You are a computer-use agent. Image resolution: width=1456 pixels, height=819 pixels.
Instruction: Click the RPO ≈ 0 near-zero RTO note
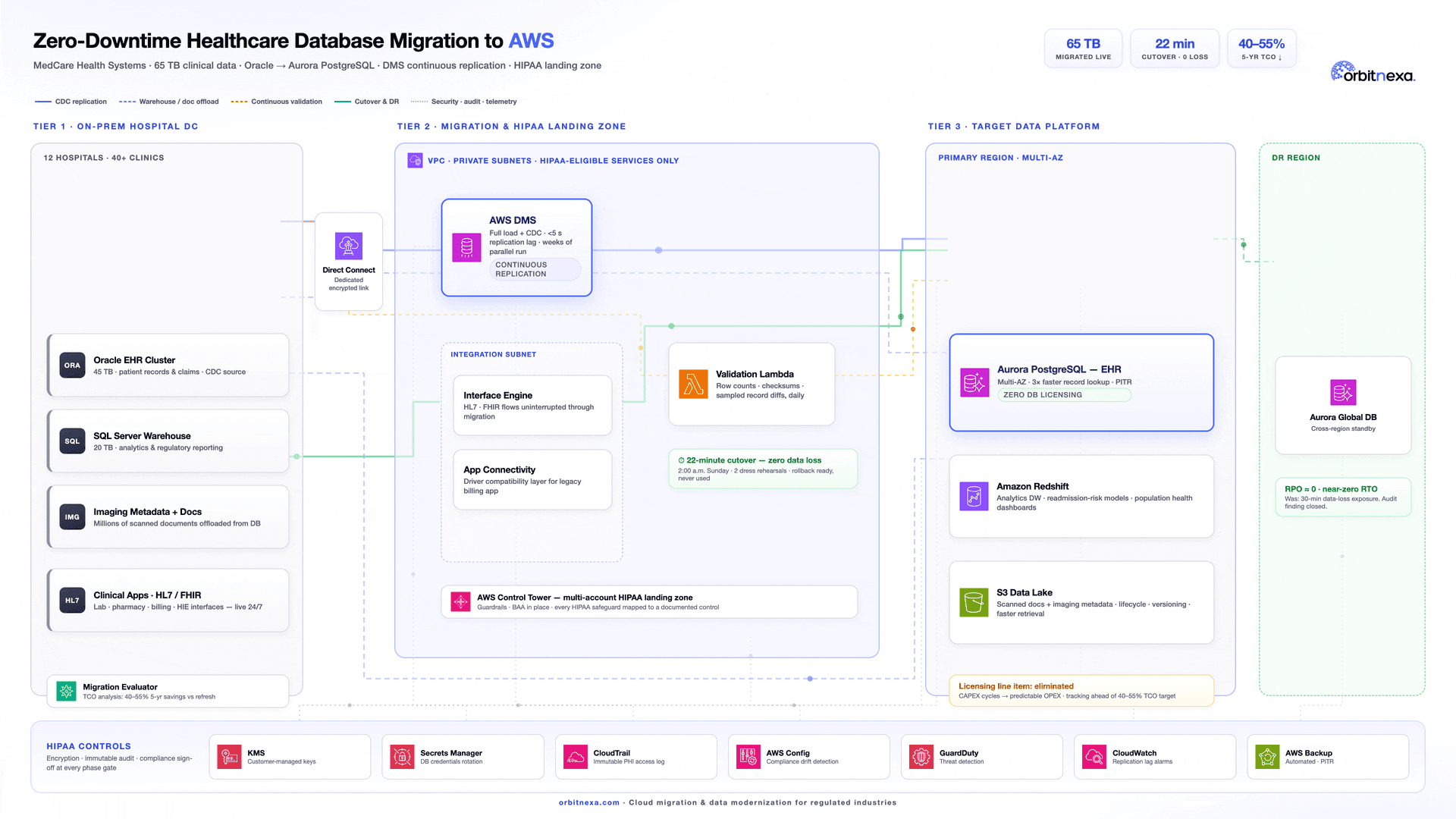pyautogui.click(x=1343, y=497)
